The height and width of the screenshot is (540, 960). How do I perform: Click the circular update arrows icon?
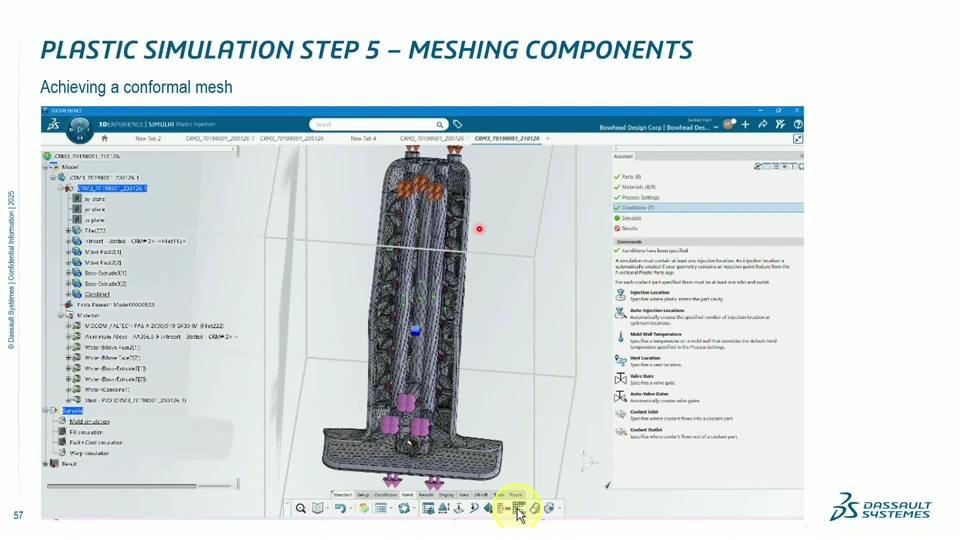(403, 508)
